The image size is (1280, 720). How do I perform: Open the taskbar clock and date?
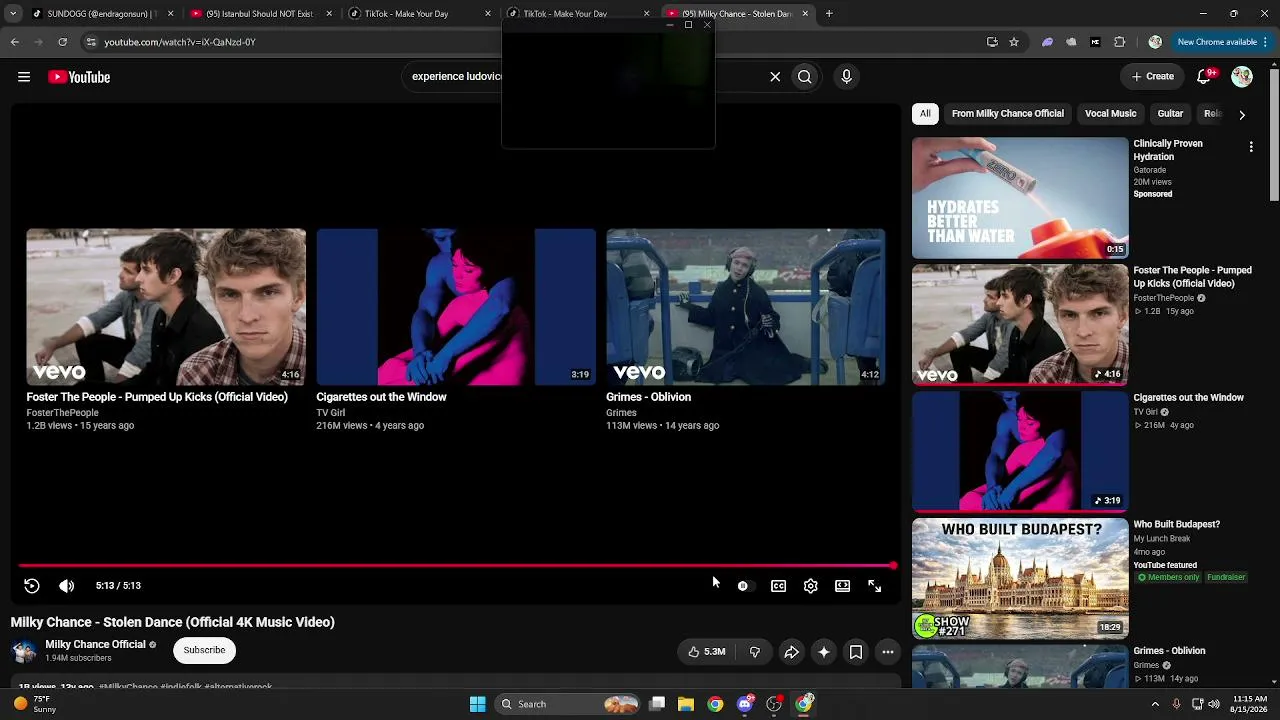click(x=1250, y=704)
